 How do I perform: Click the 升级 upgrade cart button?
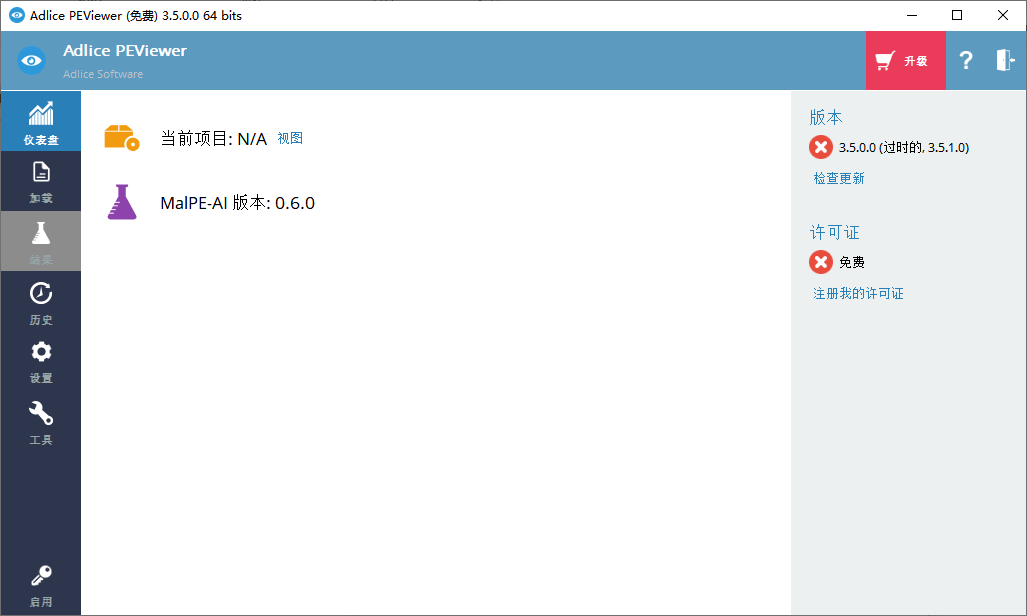click(x=905, y=60)
